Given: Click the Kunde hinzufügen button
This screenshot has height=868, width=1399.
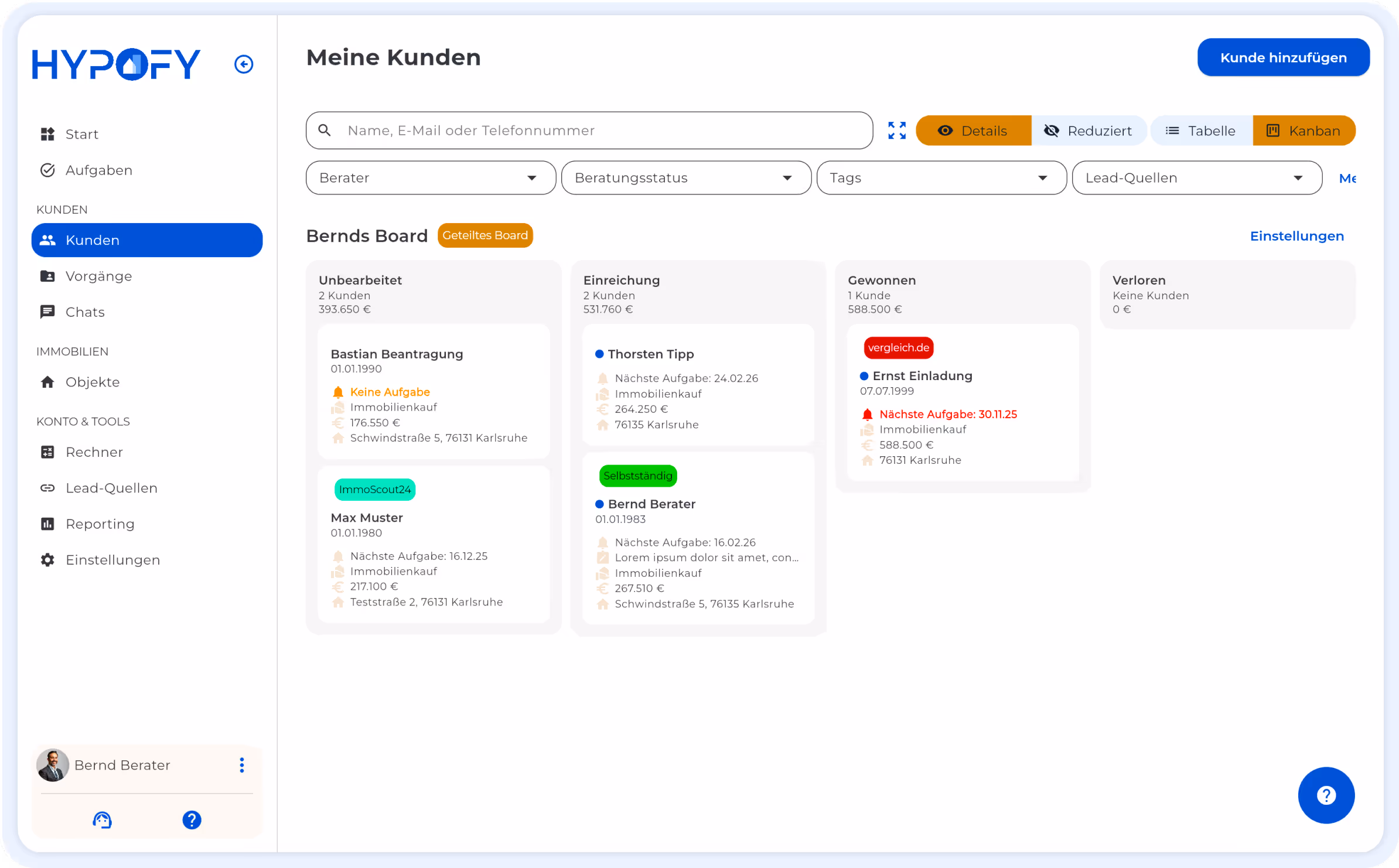Looking at the screenshot, I should pyautogui.click(x=1283, y=57).
